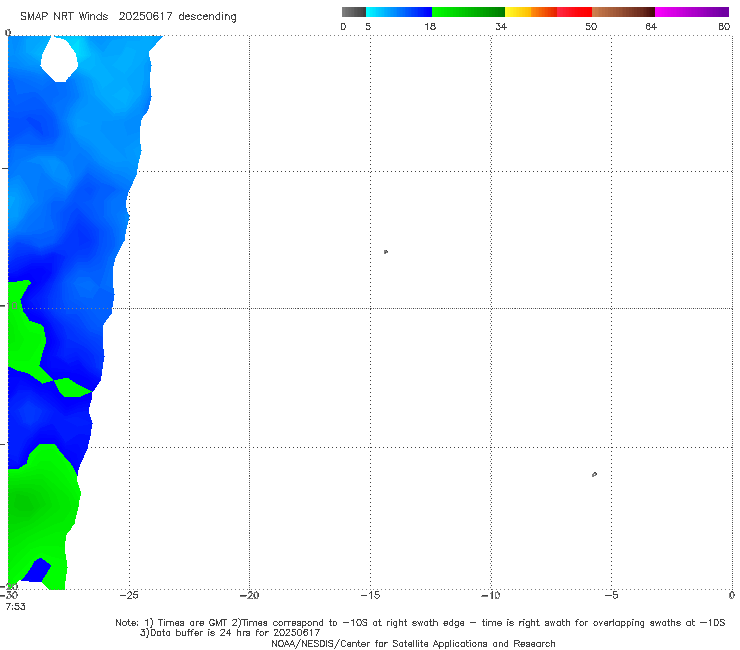Viewport: 740px width, 650px height.
Task: Click the note 'Data buffer is 24 hrs'
Action: click(230, 633)
